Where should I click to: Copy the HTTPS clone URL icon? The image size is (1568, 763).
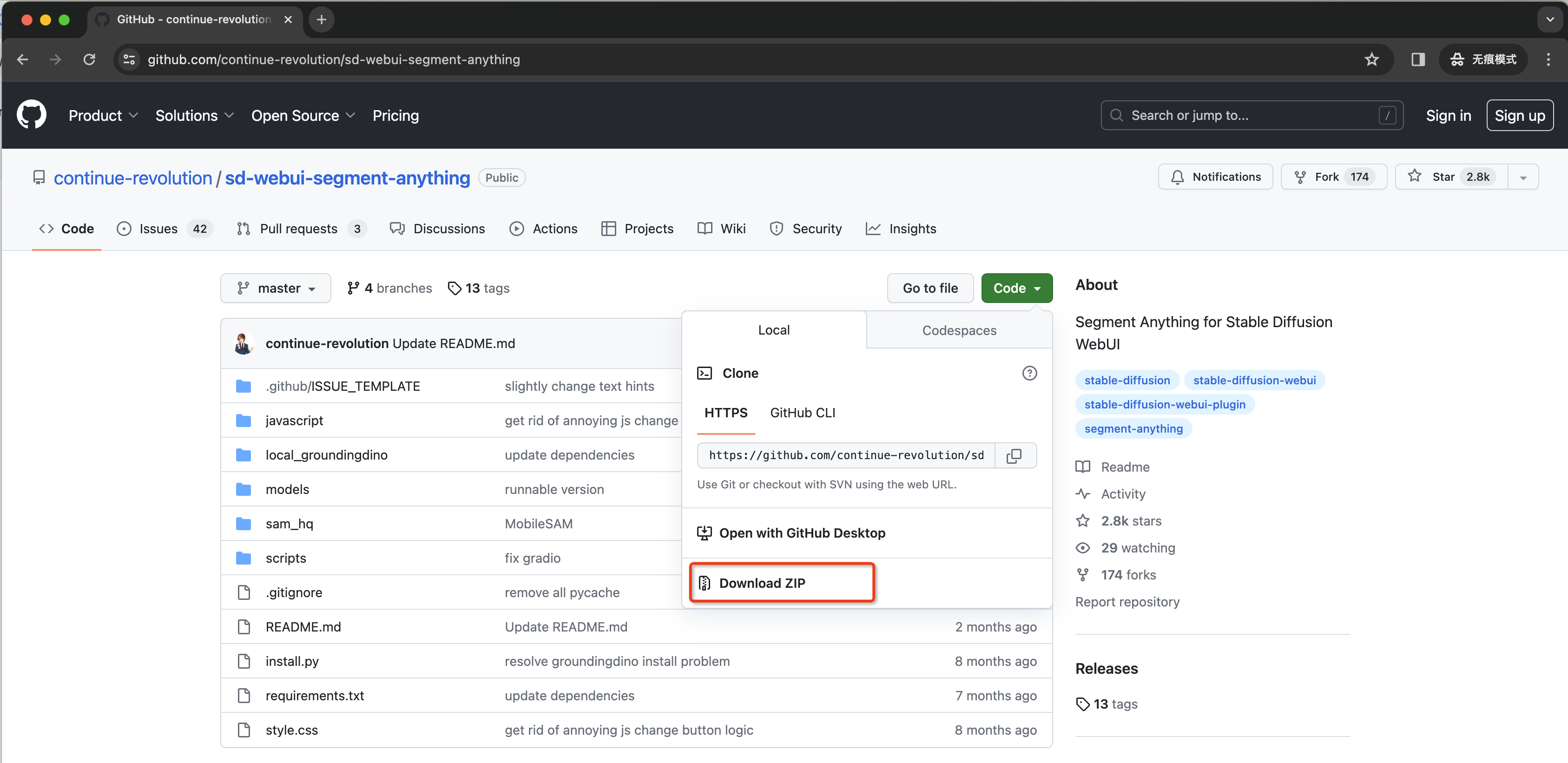pyautogui.click(x=1015, y=456)
